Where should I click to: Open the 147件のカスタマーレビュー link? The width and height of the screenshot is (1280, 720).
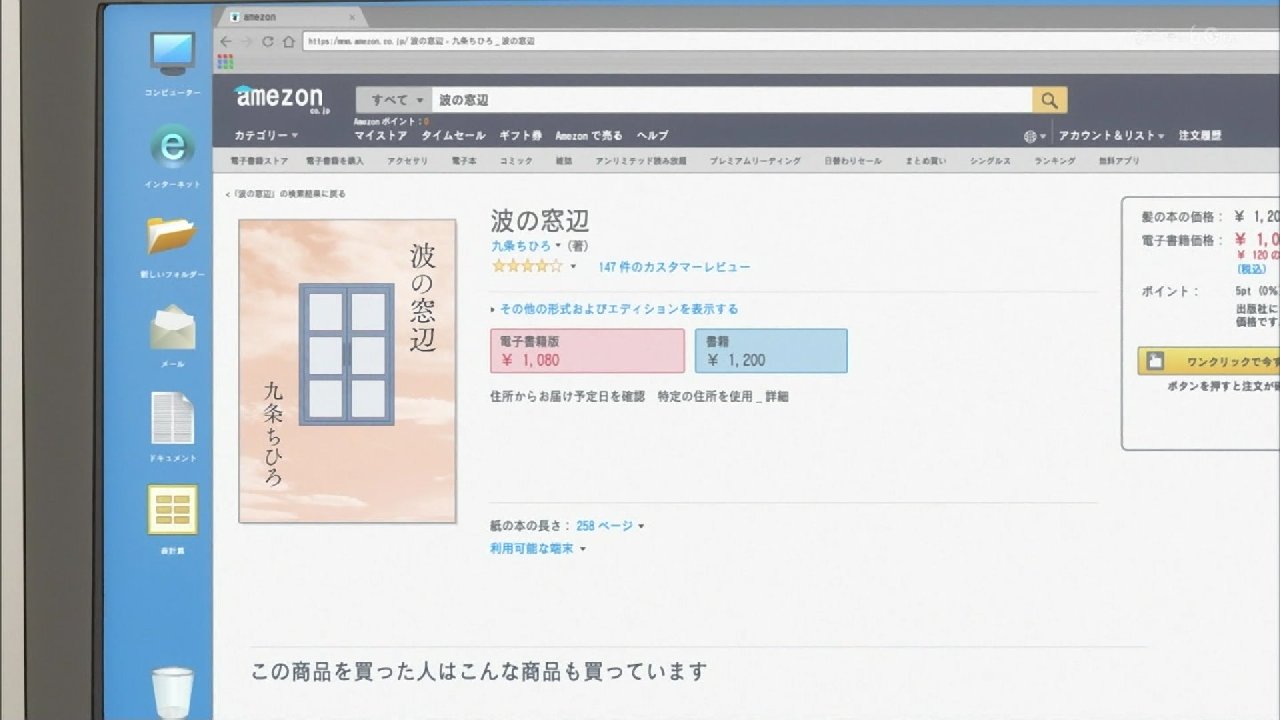(x=674, y=267)
